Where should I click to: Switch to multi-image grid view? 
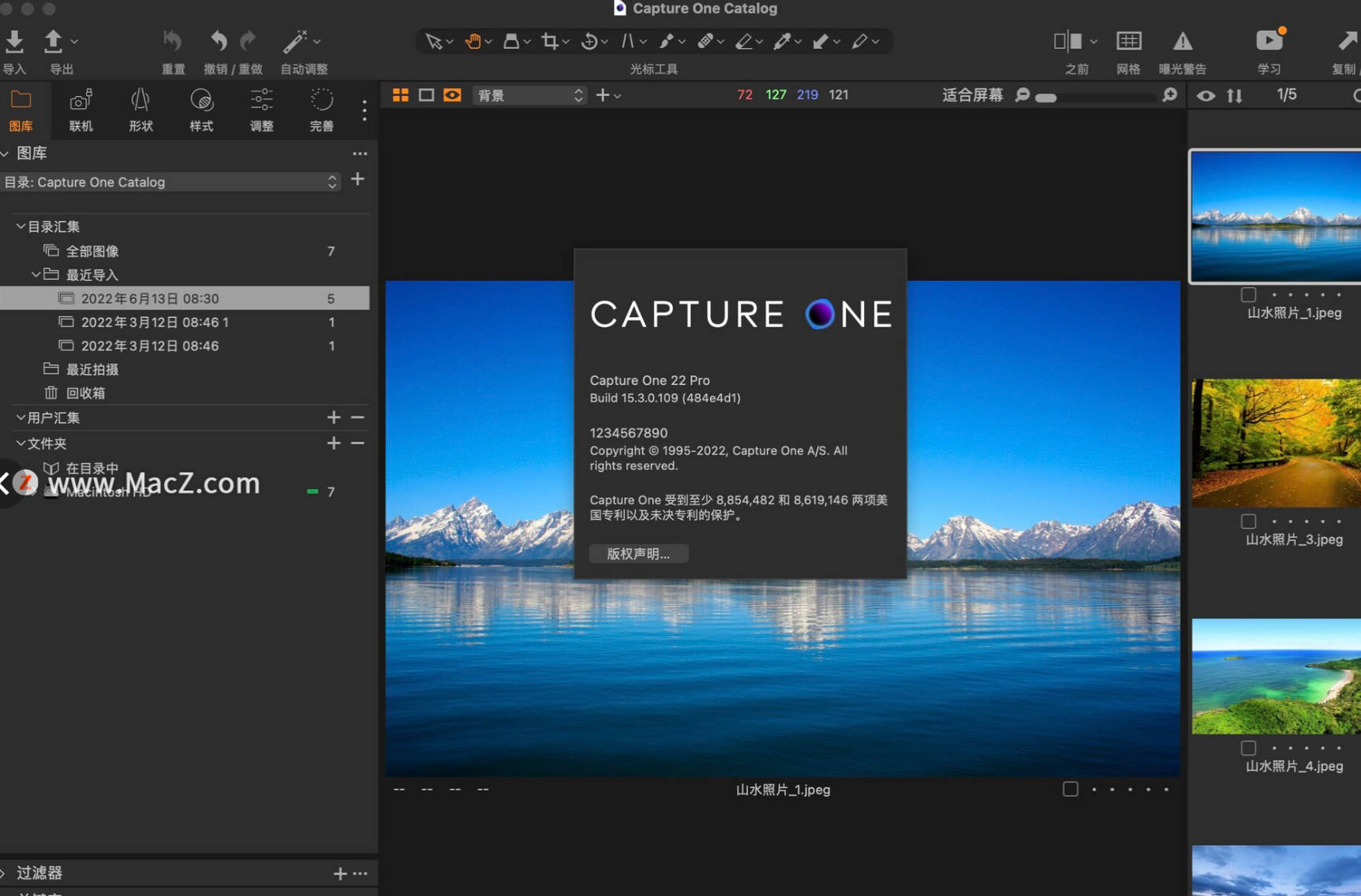tap(400, 95)
